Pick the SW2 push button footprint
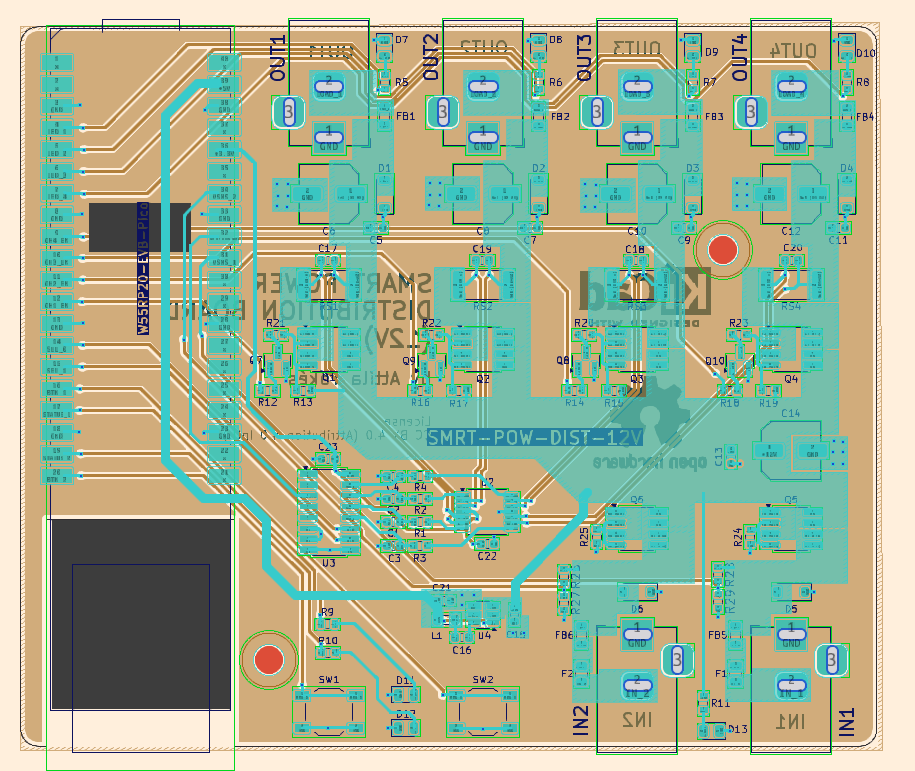The width and height of the screenshot is (915, 771). [483, 711]
